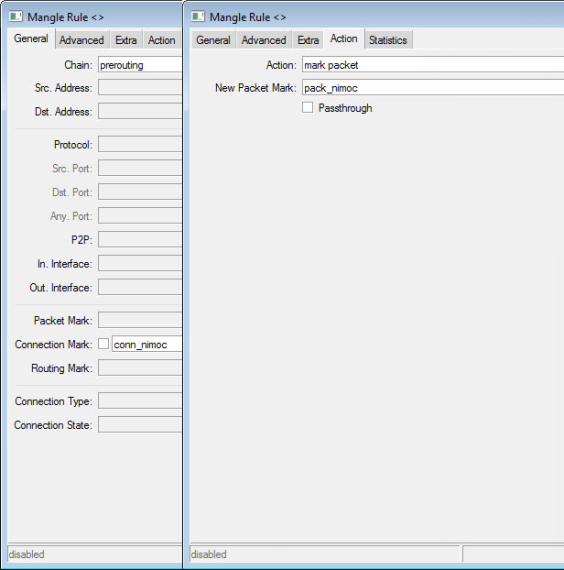Click the Chain field showing prerouting
Viewport: 564px width, 570px height.
click(140, 65)
